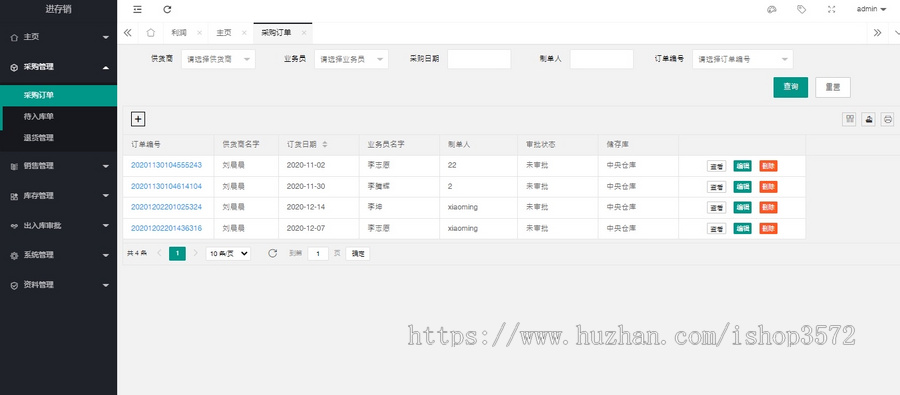Open 退货管理 in the sidebar
The height and width of the screenshot is (395, 900).
[59, 138]
